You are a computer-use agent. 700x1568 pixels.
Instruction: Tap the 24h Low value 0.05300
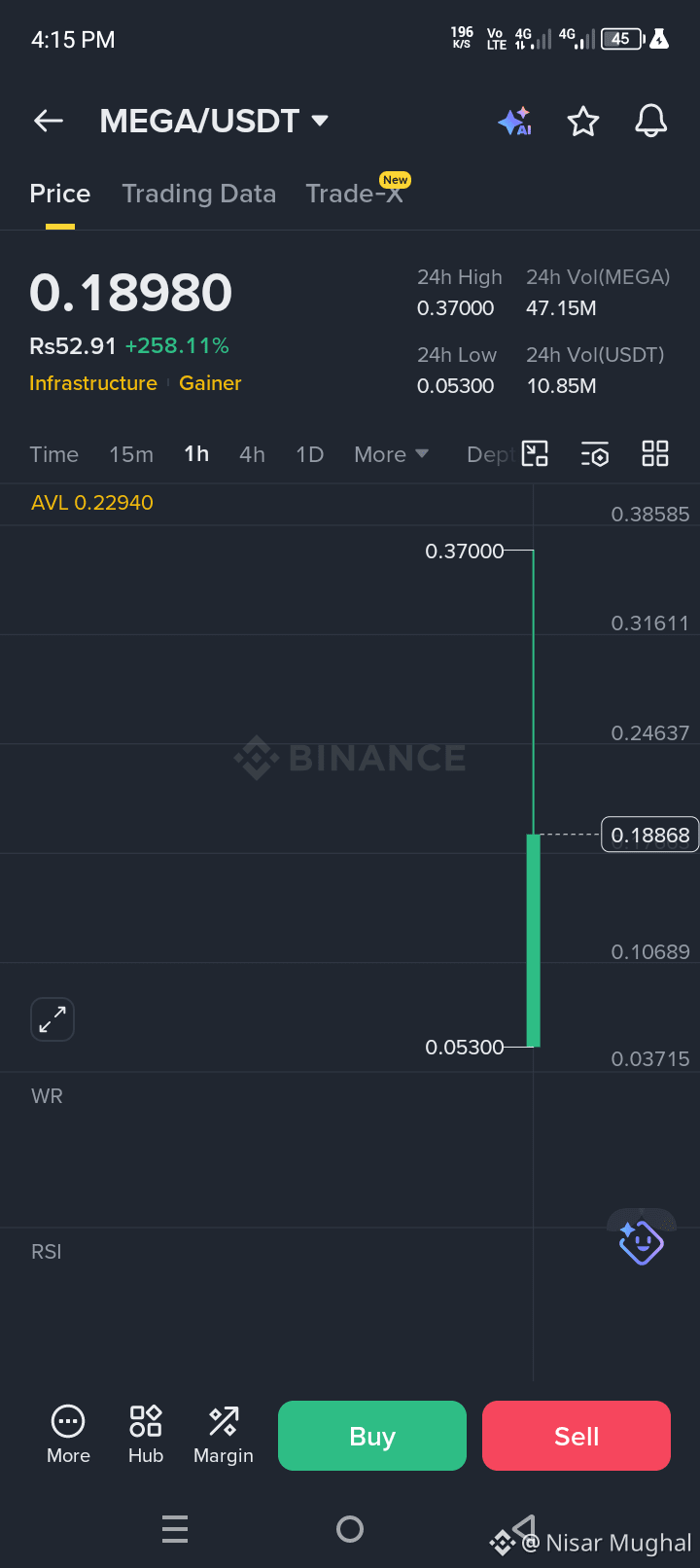pos(456,386)
